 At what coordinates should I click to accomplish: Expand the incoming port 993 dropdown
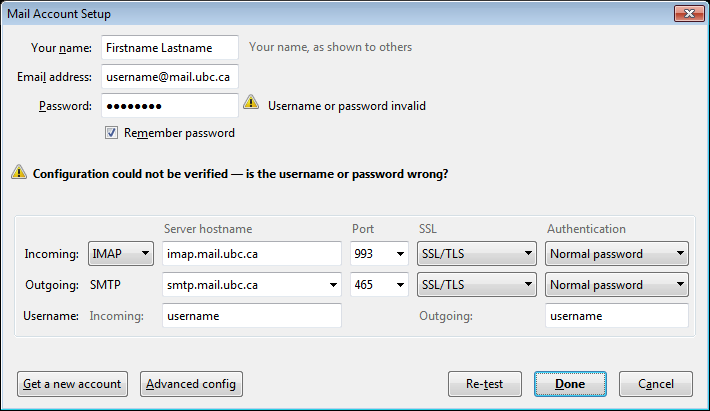(380, 254)
